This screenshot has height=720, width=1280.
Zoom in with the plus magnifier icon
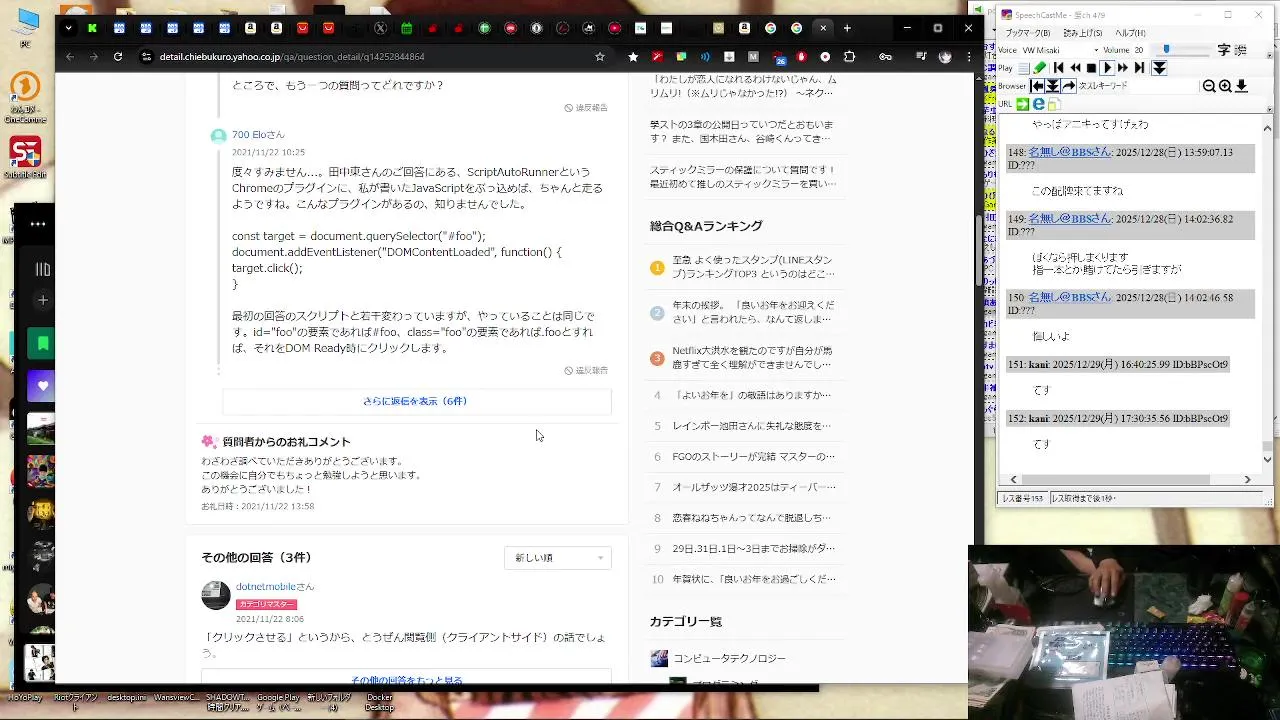click(x=1225, y=87)
